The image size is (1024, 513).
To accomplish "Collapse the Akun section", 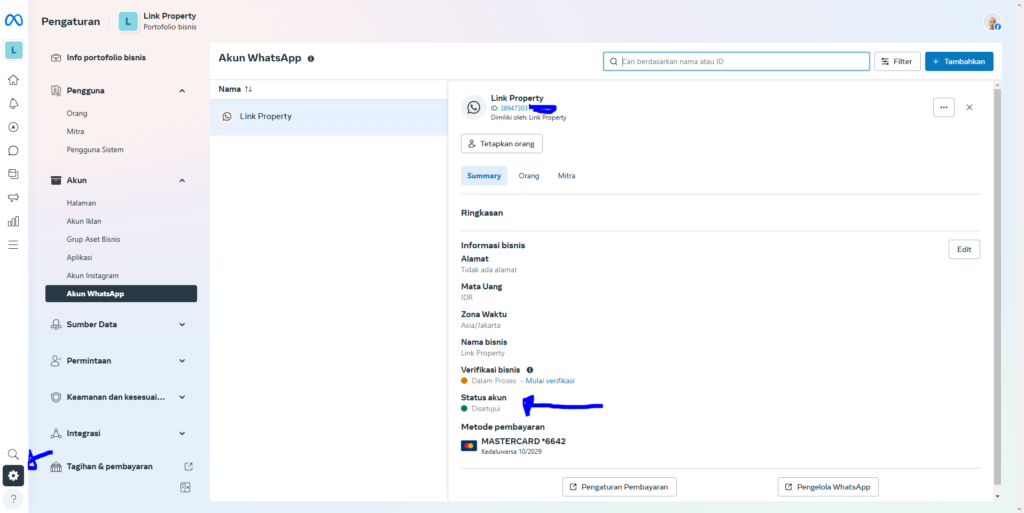I will click(x=182, y=180).
